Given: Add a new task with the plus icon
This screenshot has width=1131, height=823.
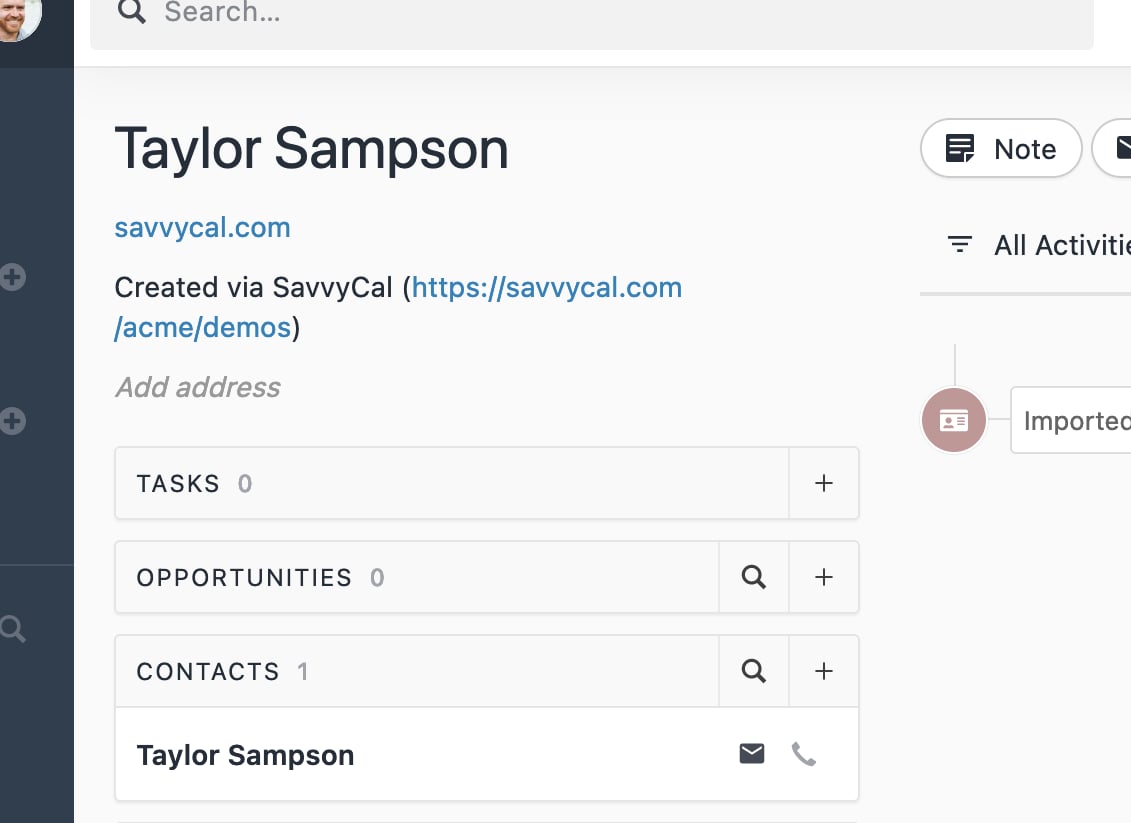Looking at the screenshot, I should [824, 483].
